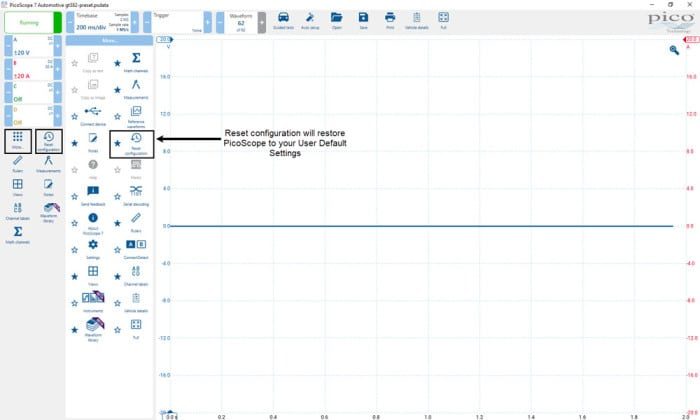The width and height of the screenshot is (700, 420).
Task: Select Rulers in the More panel
Action: coord(136,223)
